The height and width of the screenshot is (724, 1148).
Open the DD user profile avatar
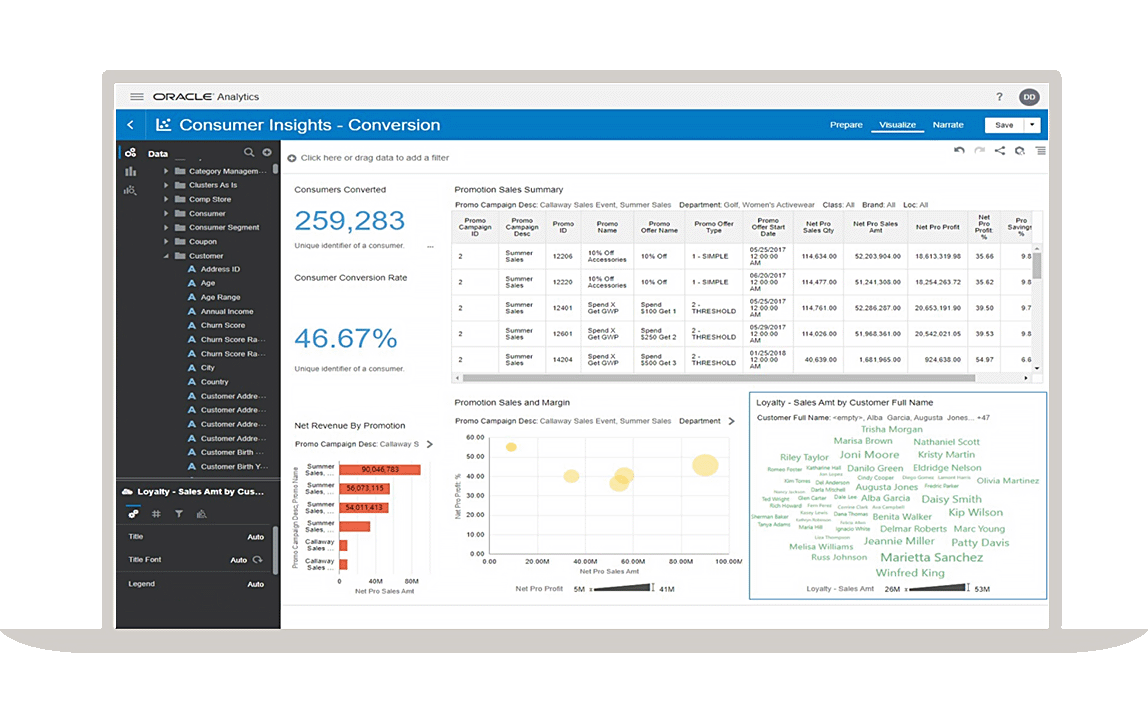[x=1029, y=97]
